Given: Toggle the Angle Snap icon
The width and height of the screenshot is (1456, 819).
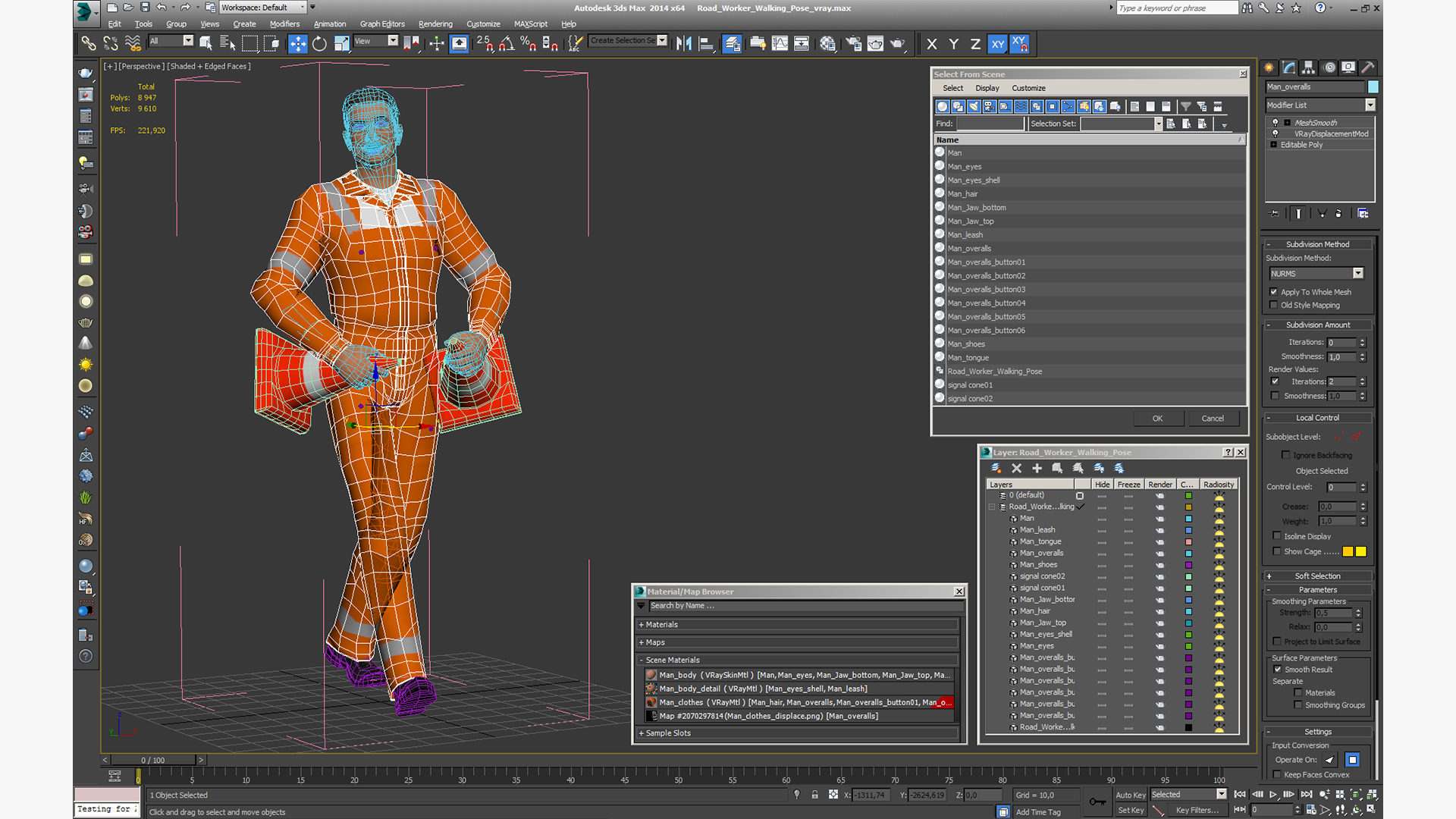Looking at the screenshot, I should [507, 44].
